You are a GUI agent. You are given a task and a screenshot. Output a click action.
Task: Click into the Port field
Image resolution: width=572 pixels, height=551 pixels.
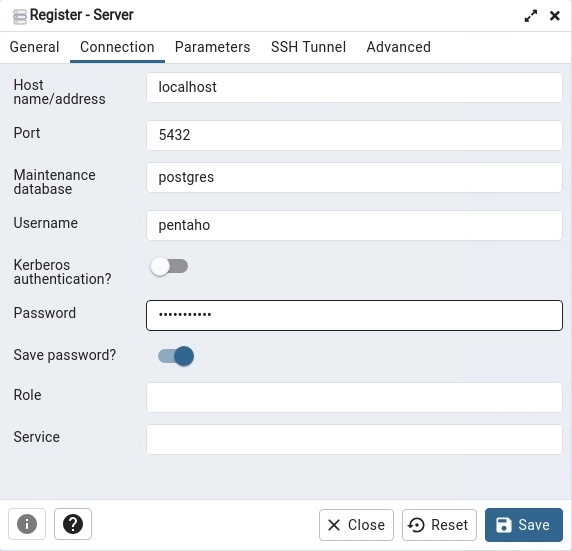pyautogui.click(x=354, y=135)
